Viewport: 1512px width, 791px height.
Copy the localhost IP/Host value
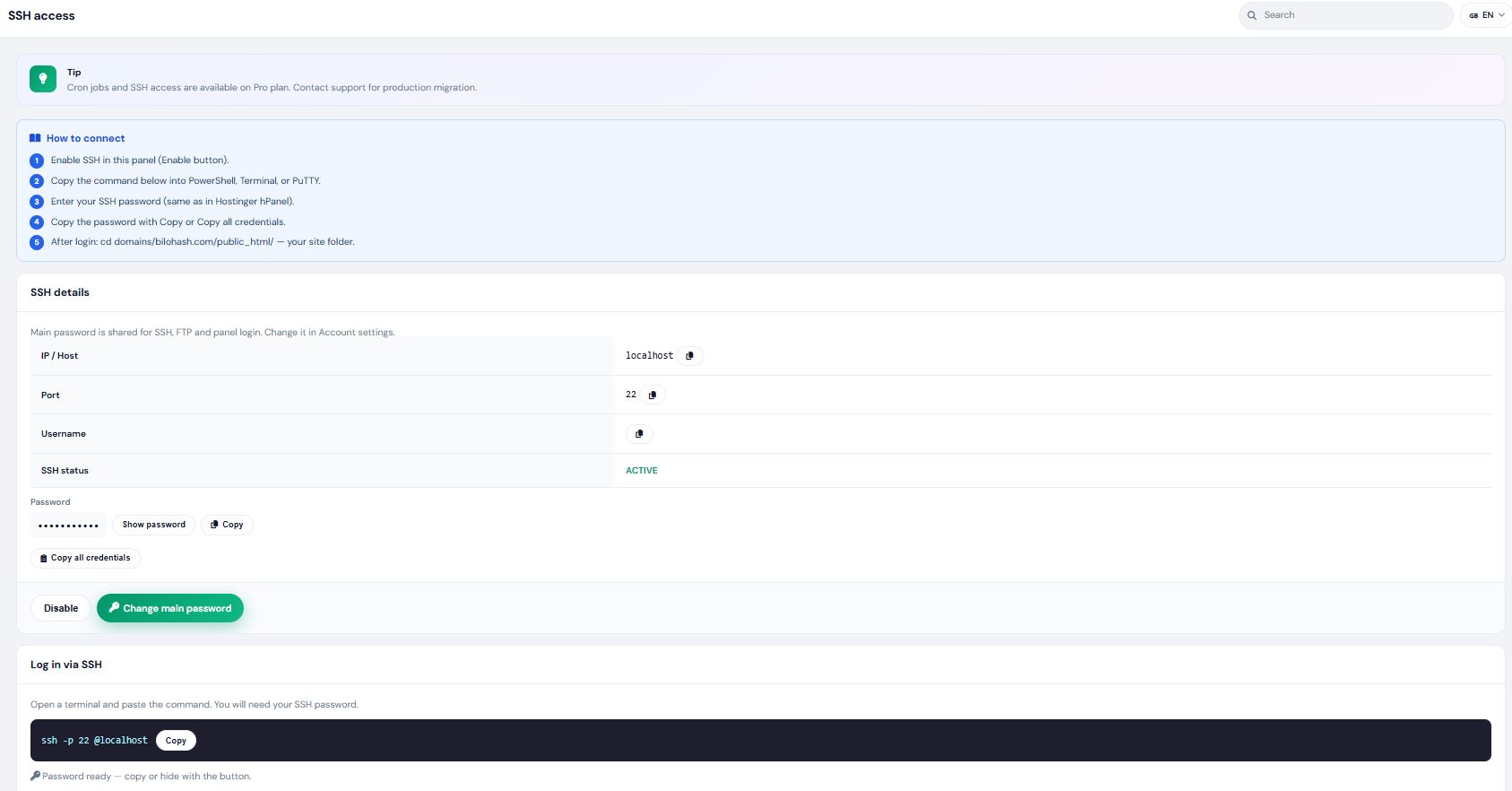click(x=689, y=356)
